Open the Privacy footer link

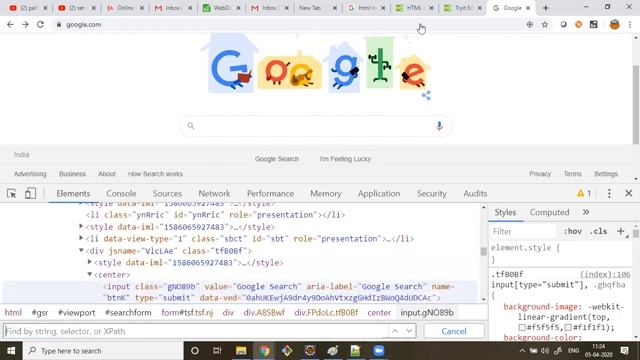pyautogui.click(x=540, y=174)
